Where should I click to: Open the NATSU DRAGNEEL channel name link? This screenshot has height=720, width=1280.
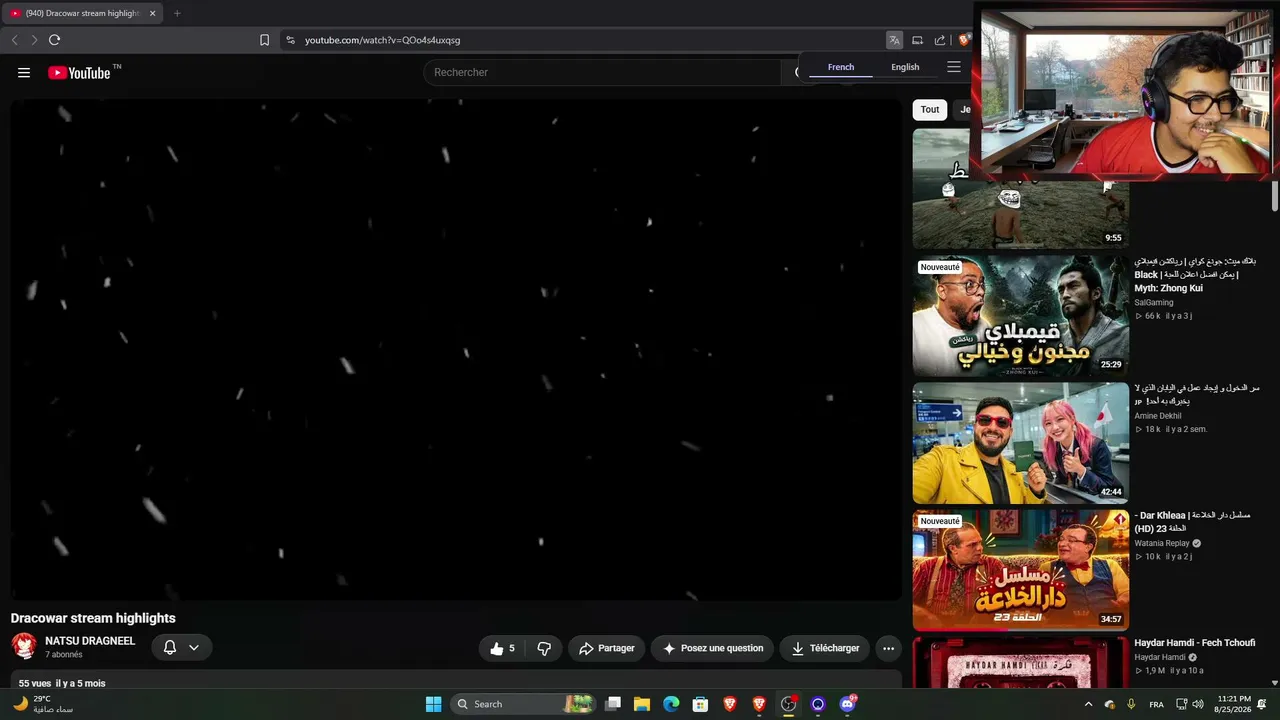(x=90, y=641)
